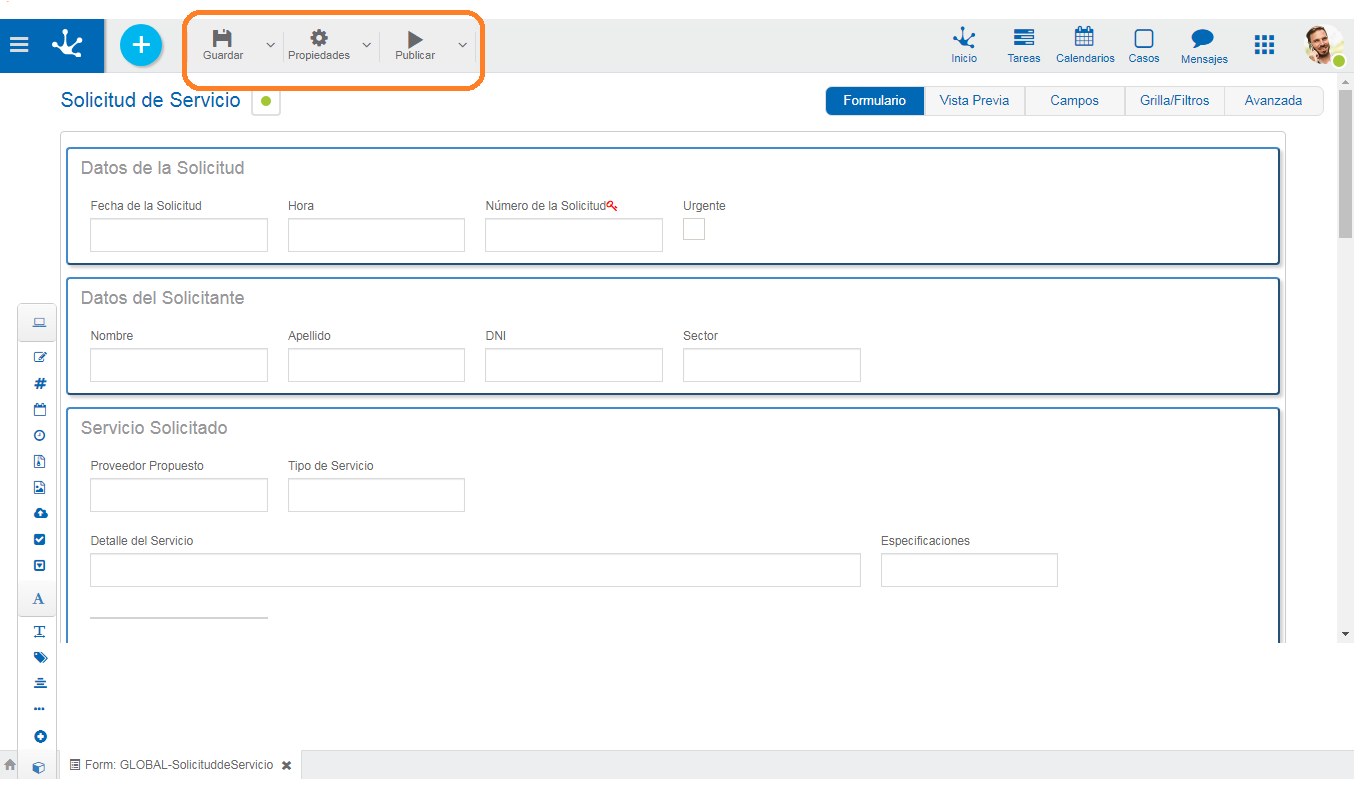Select the Formulario tab
The width and height of the screenshot is (1367, 790).
(874, 101)
